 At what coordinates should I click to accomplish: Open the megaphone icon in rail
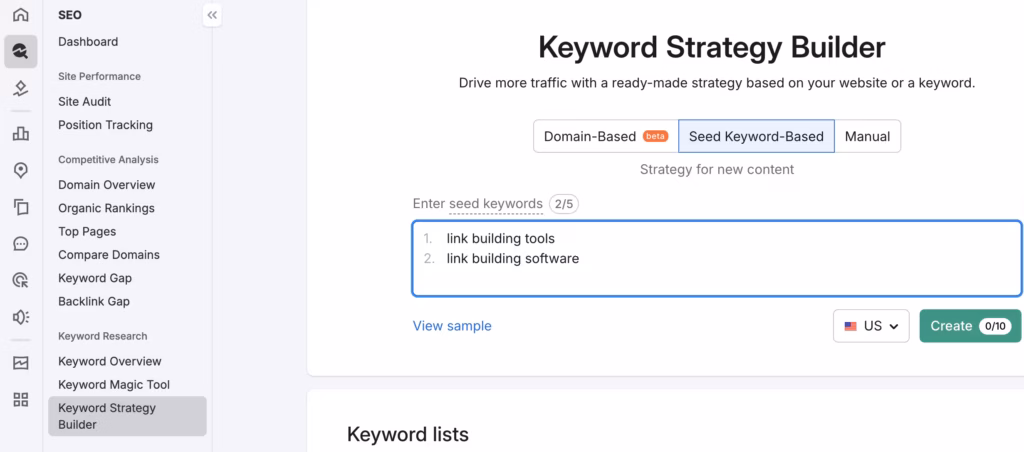pos(21,317)
